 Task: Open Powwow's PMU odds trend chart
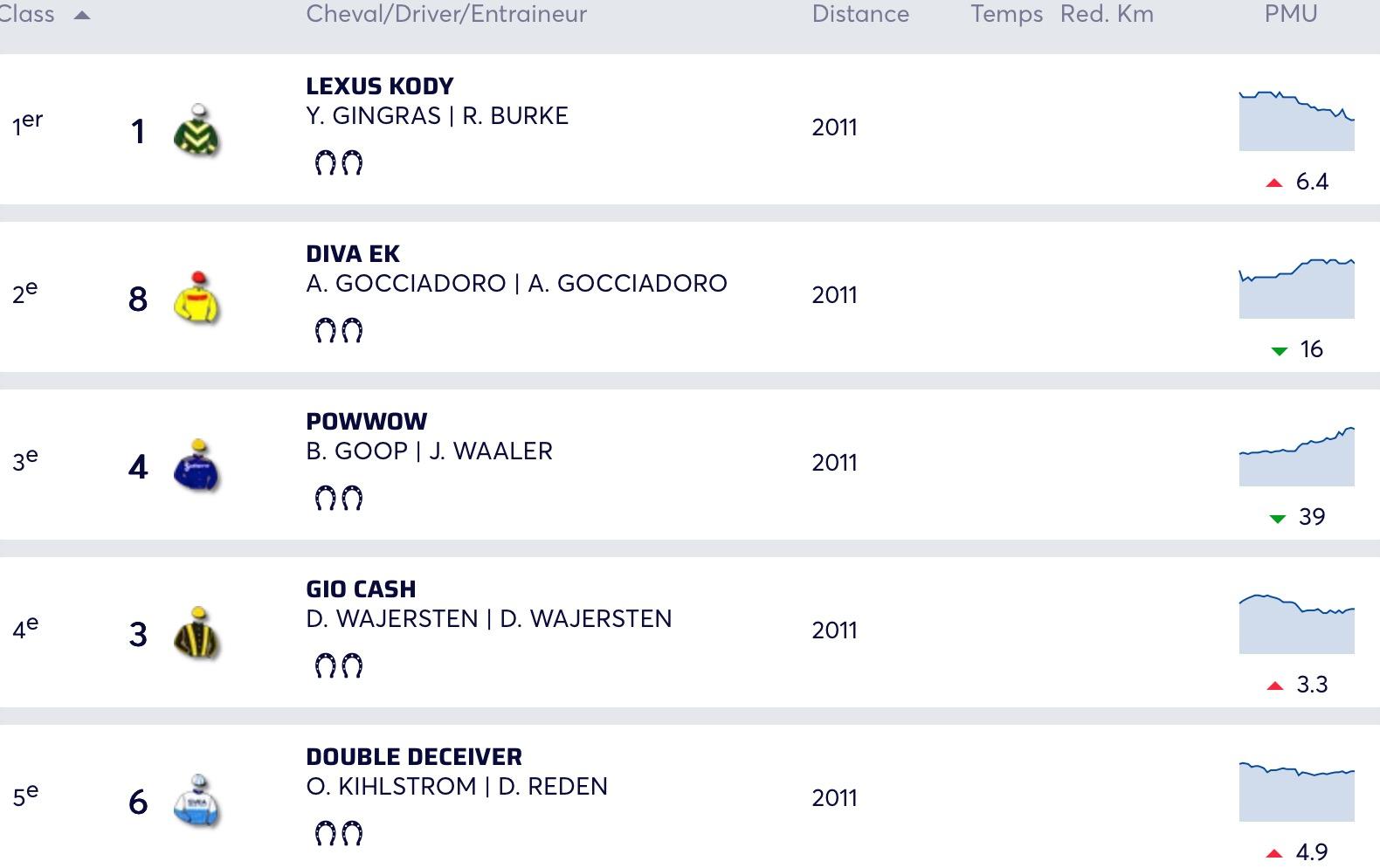pos(1296,457)
